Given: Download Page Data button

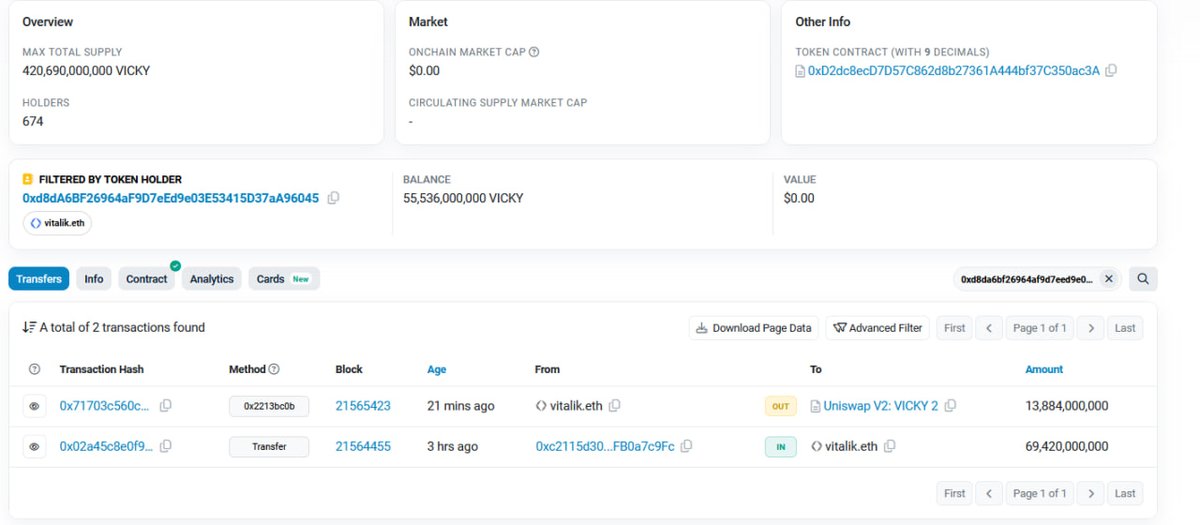Looking at the screenshot, I should click(x=754, y=328).
